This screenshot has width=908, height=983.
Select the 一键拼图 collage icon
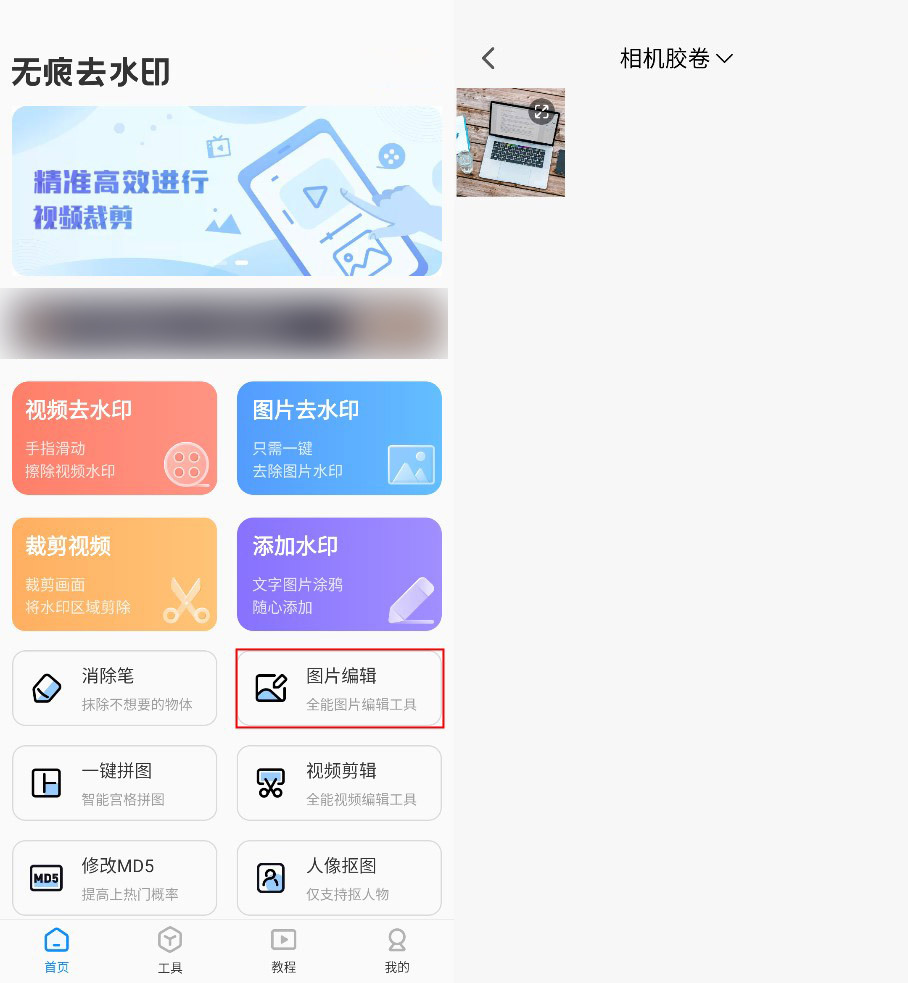coord(46,783)
